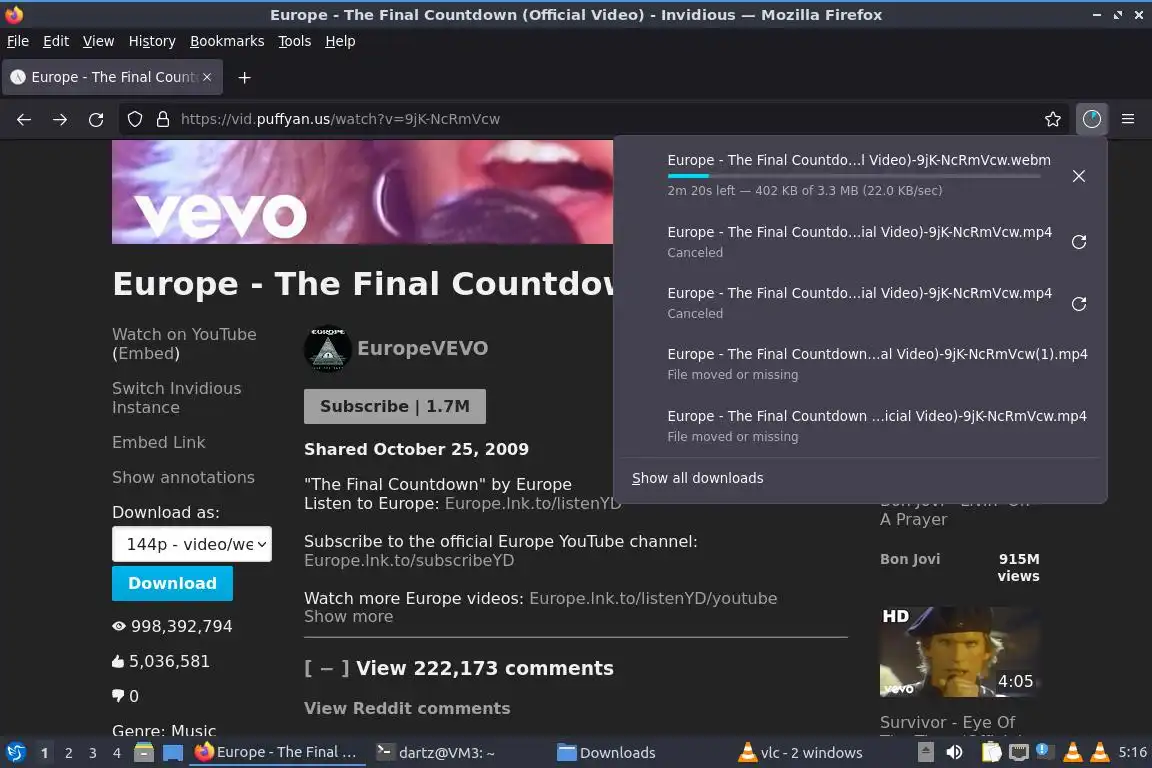1152x768 pixels.
Task: Open the clipboard manager tray icon
Action: [x=991, y=753]
